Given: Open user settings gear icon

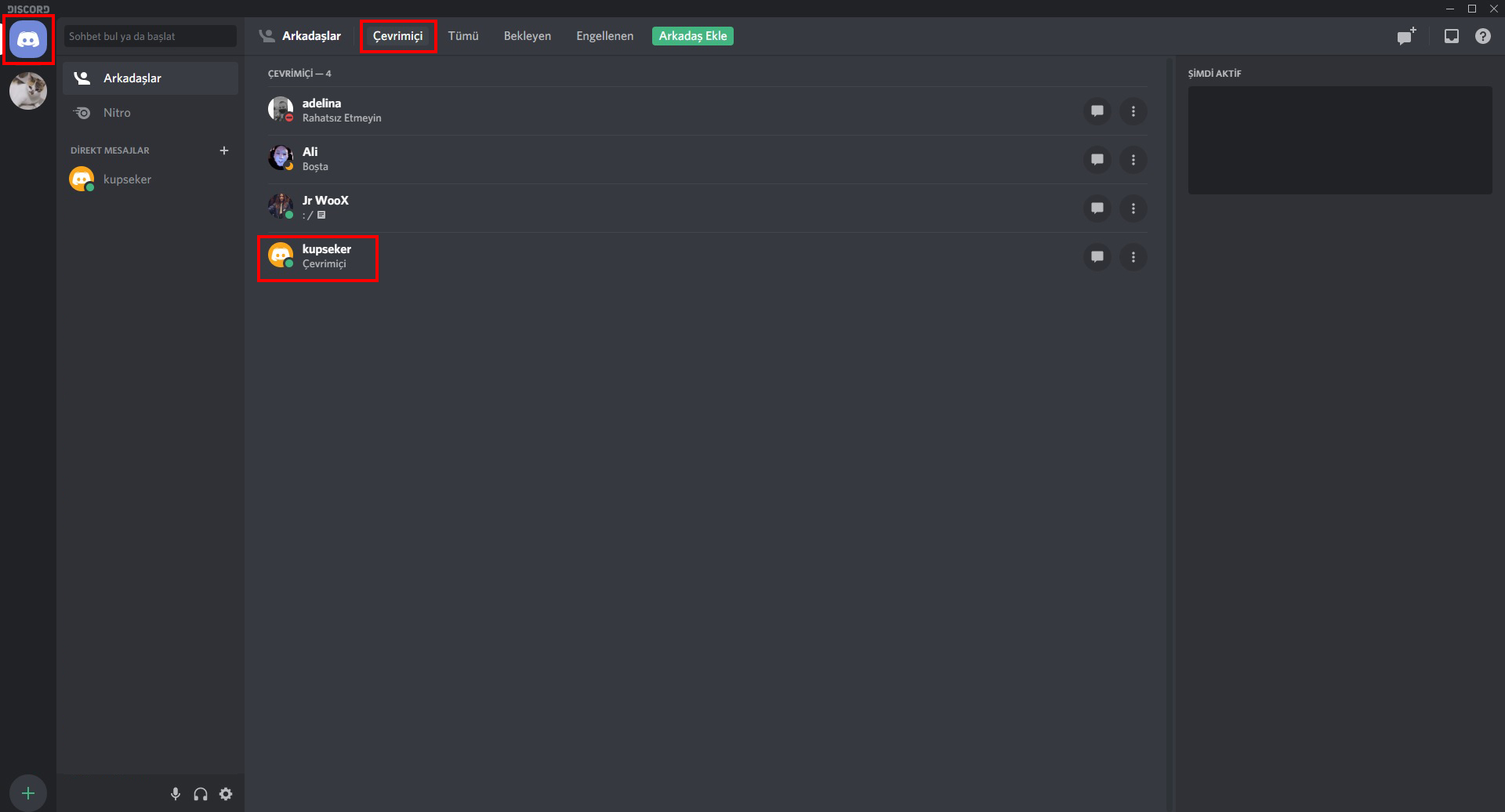Looking at the screenshot, I should [x=226, y=794].
